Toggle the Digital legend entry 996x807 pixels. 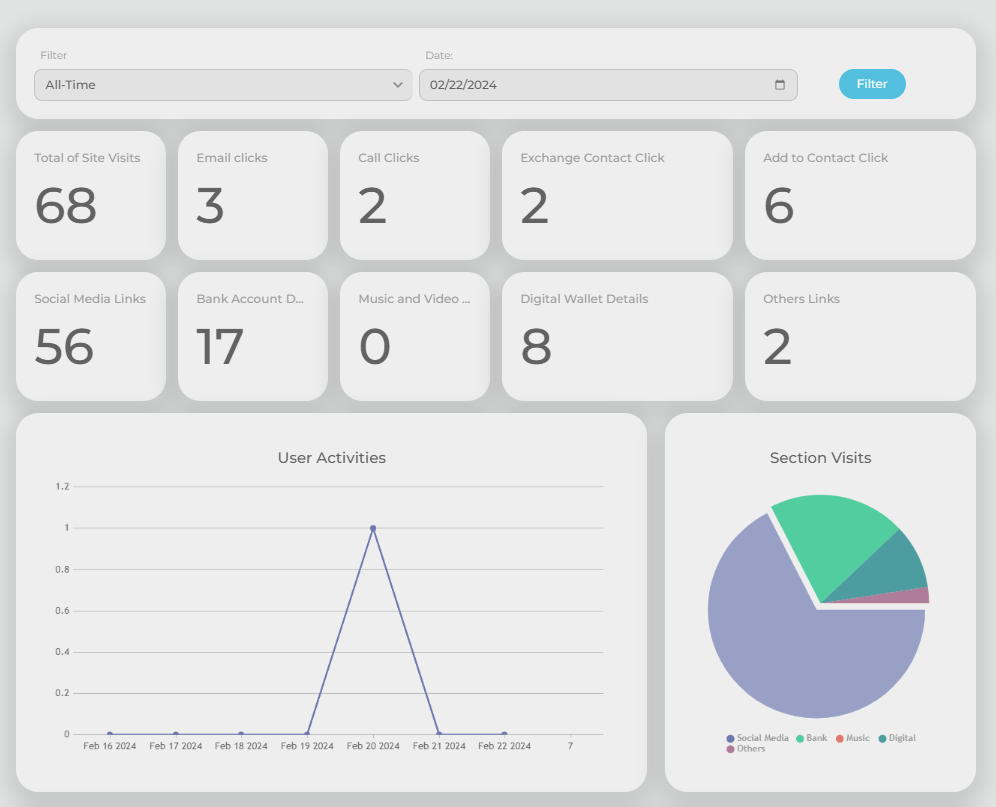(897, 738)
